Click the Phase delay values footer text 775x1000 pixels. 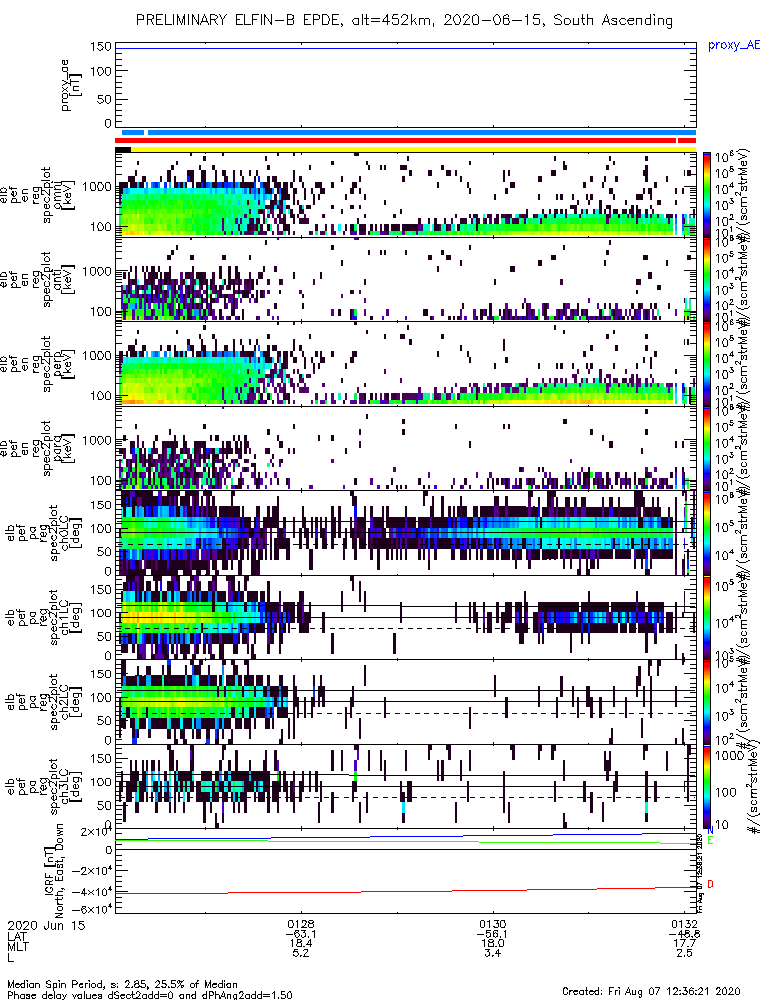click(x=150, y=994)
